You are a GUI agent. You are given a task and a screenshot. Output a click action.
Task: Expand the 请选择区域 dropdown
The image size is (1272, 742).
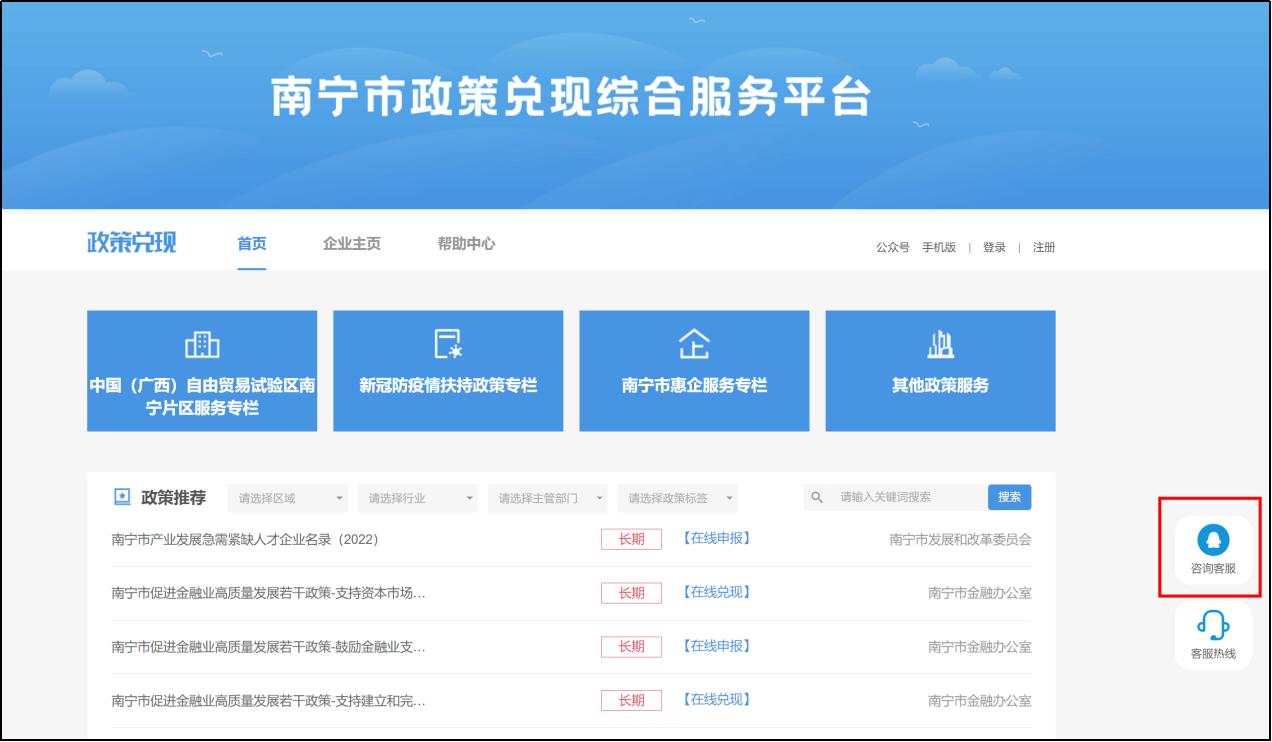point(290,497)
